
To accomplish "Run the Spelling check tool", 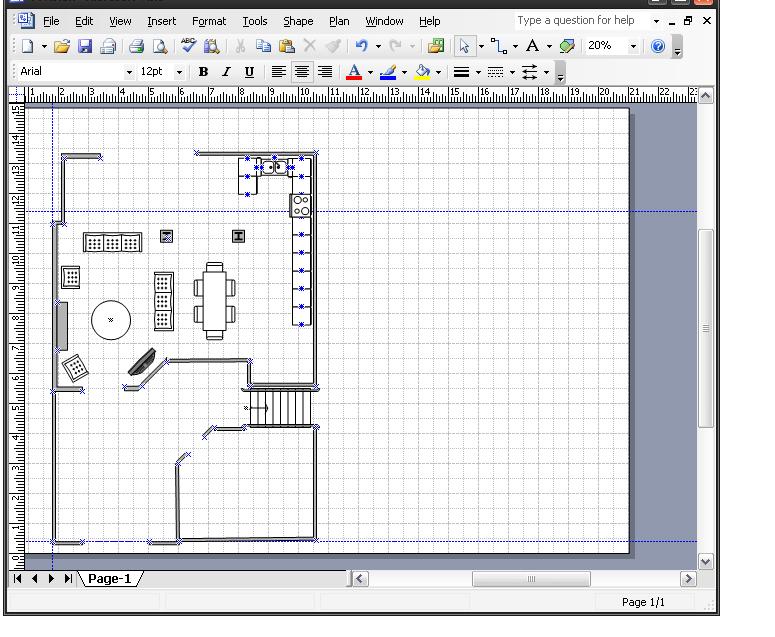I will (188, 46).
